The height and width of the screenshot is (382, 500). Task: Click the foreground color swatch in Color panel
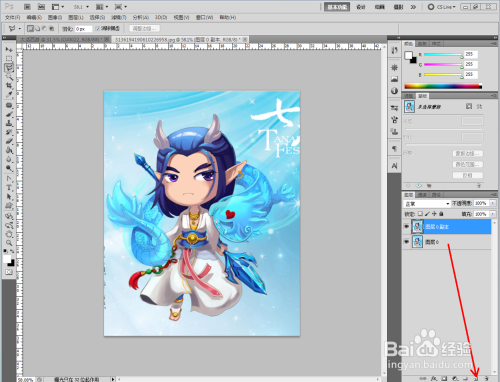coord(408,56)
